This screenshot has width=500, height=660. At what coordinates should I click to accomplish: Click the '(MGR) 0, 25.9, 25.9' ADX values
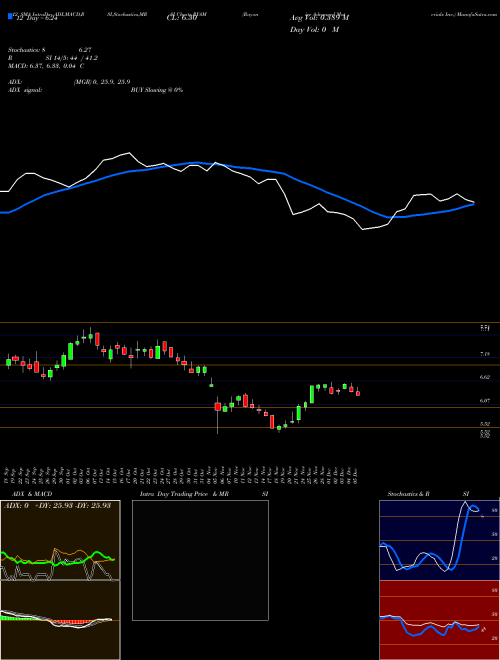(x=102, y=82)
